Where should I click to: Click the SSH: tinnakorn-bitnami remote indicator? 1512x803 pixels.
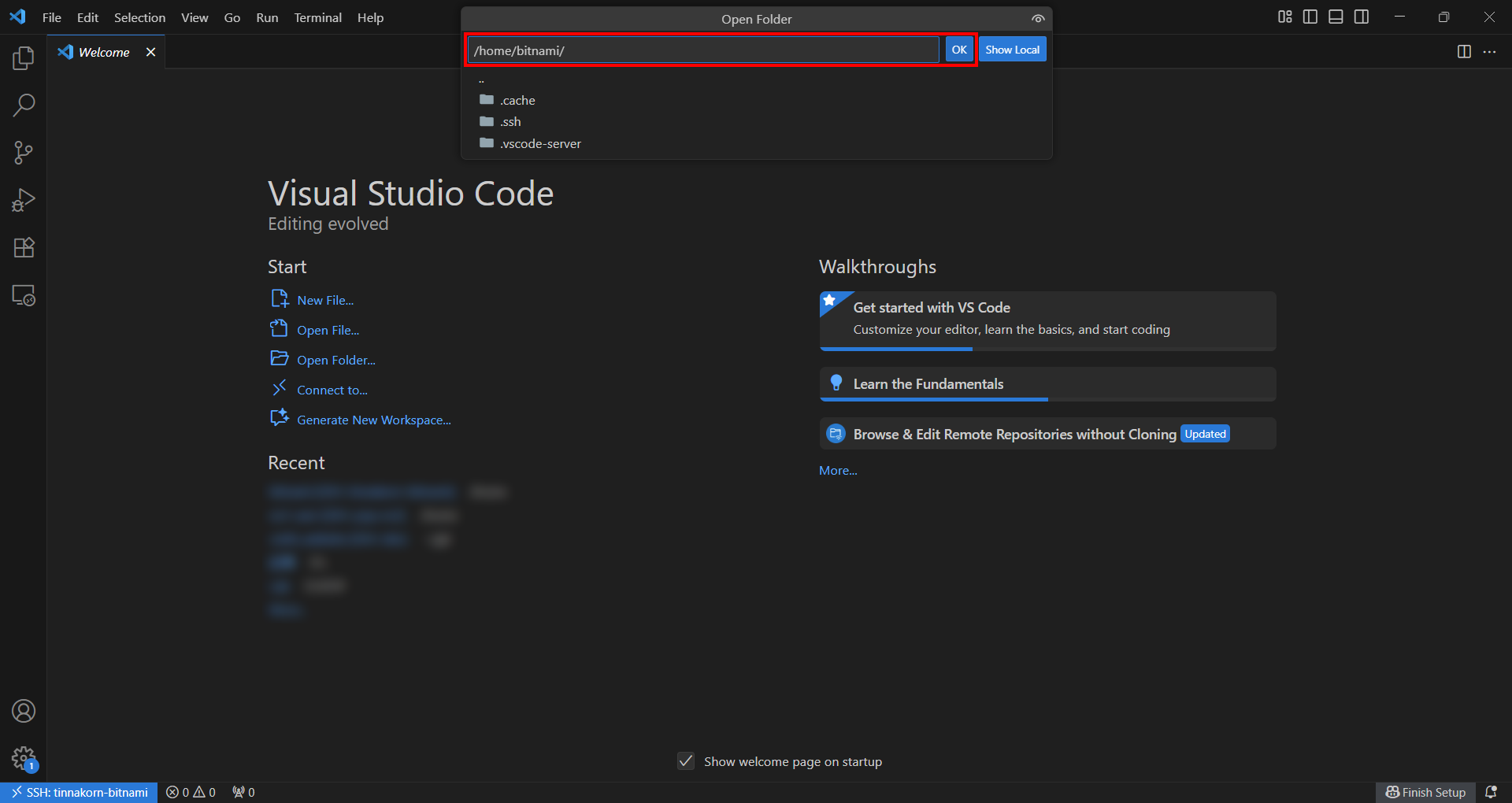pyautogui.click(x=79, y=792)
